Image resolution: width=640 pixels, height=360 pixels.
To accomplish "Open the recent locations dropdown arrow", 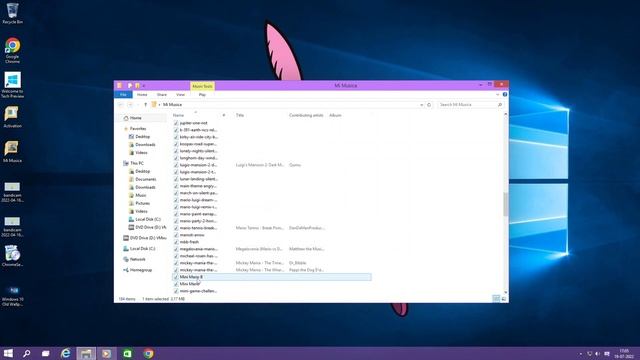I will click(x=138, y=105).
